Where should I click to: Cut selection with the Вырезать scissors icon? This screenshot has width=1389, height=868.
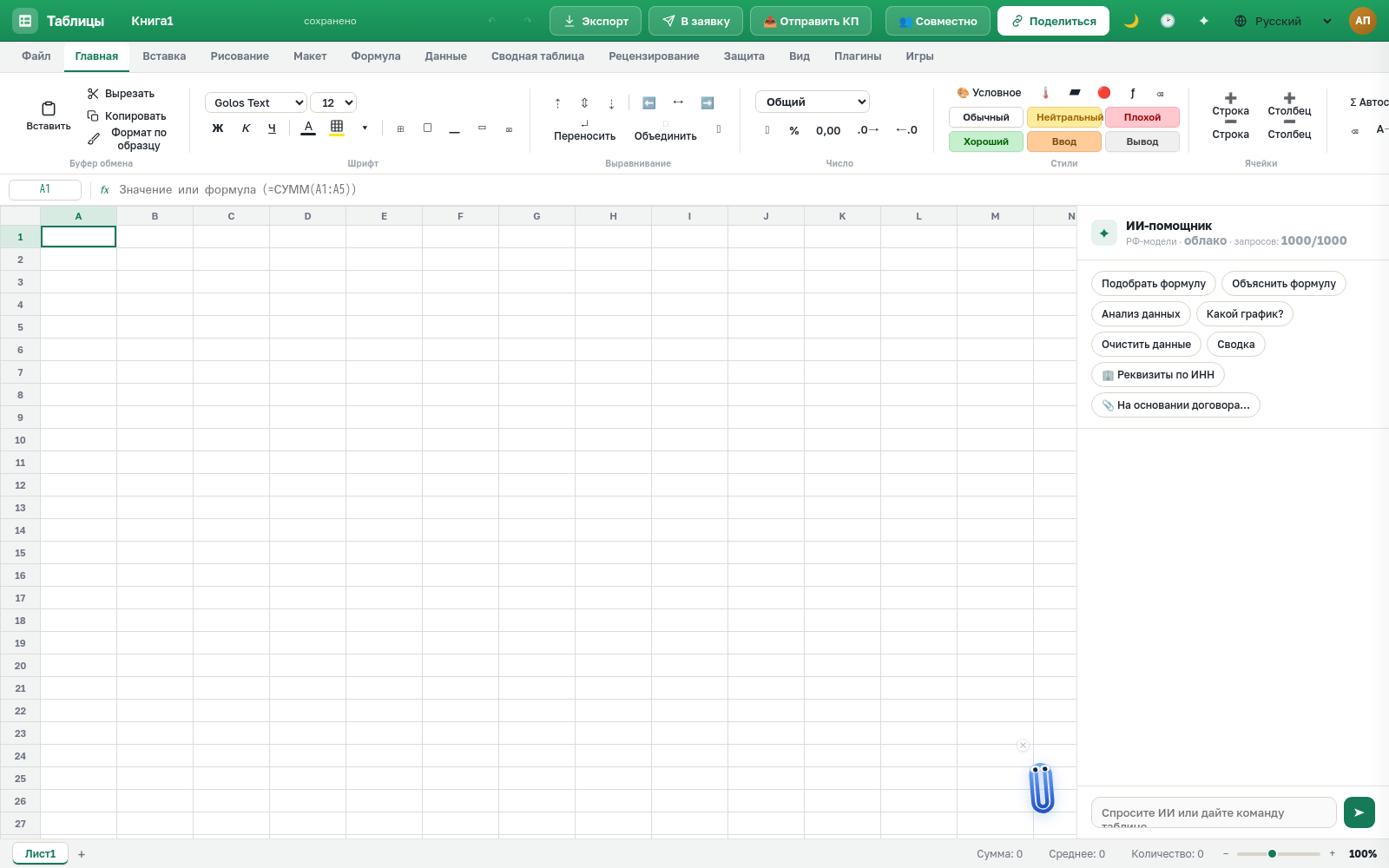pos(93,94)
